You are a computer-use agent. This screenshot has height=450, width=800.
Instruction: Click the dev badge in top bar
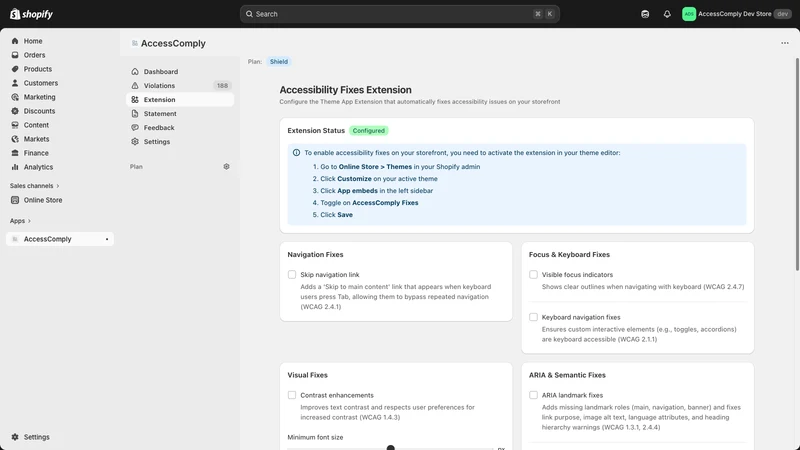783,14
